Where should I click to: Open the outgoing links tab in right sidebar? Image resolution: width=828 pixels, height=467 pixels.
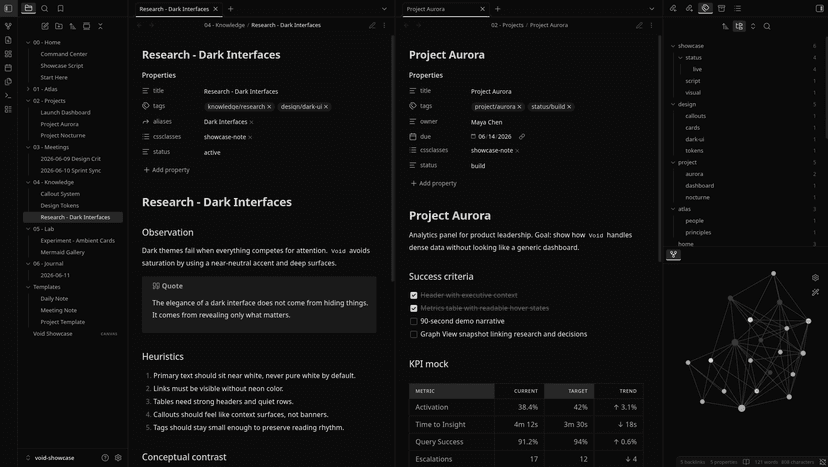[689, 8]
